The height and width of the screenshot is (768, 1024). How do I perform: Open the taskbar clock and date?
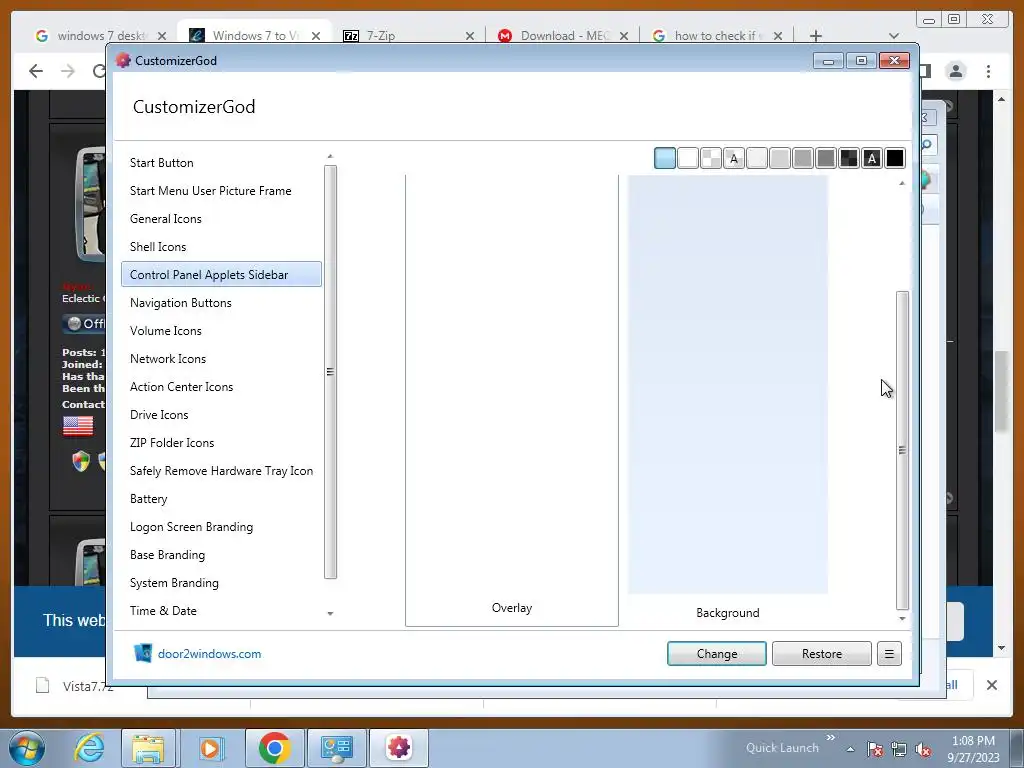pyautogui.click(x=973, y=749)
